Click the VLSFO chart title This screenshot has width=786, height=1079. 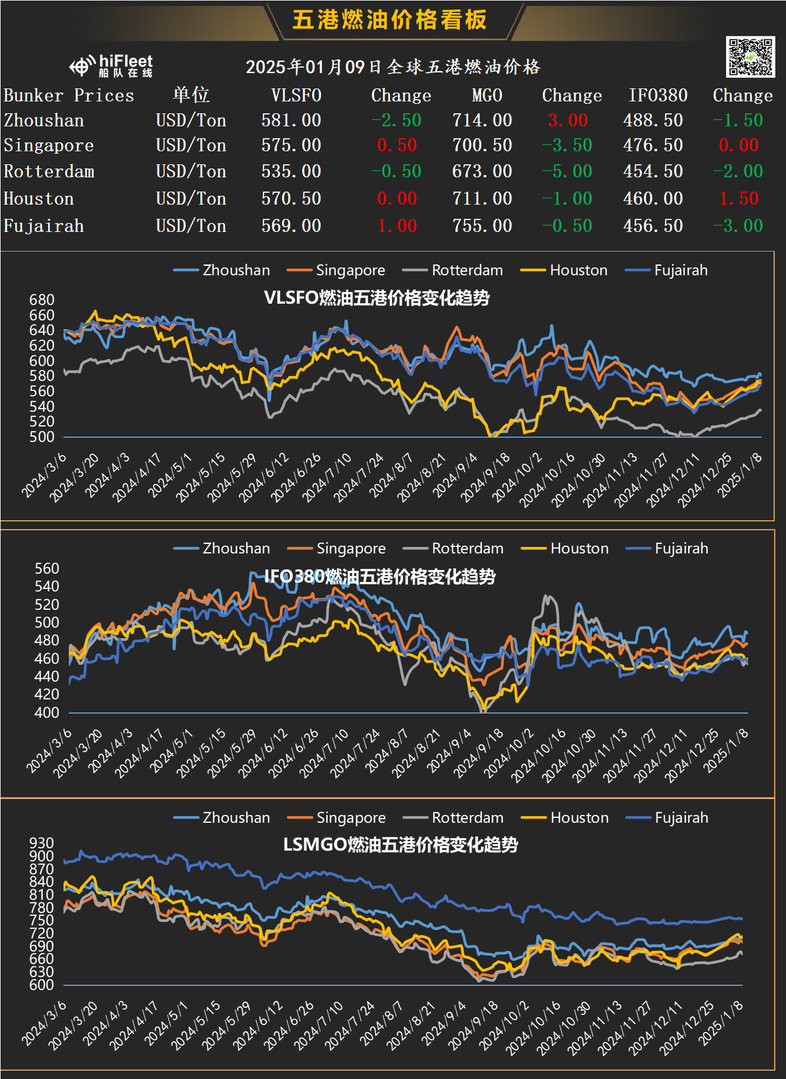376,298
